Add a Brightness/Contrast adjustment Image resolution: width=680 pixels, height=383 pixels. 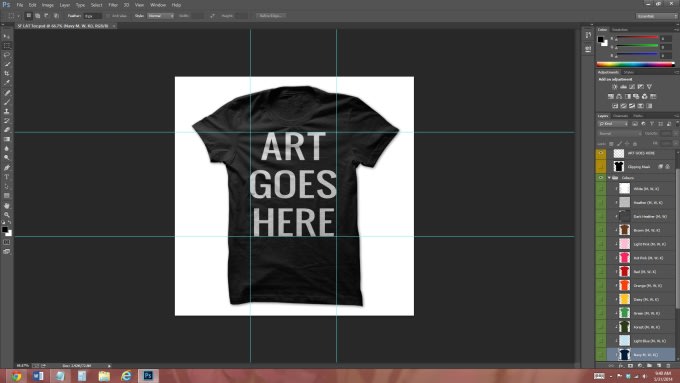(x=615, y=87)
